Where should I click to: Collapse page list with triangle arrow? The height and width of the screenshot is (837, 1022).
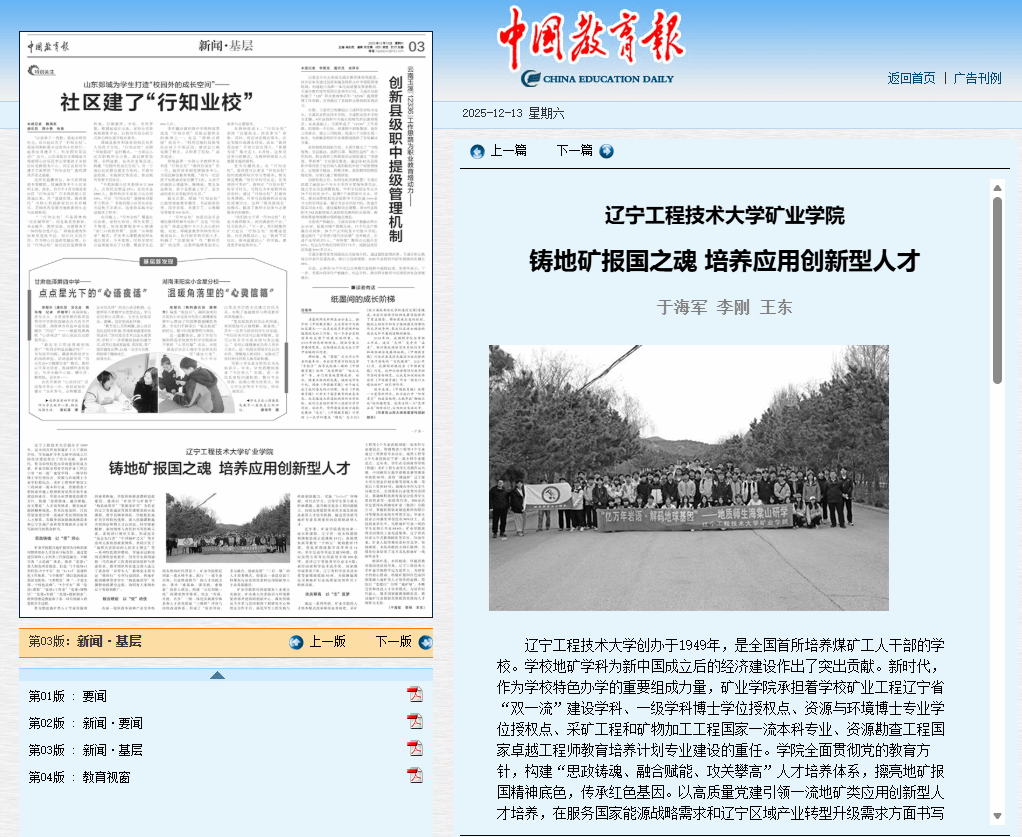pos(217,674)
